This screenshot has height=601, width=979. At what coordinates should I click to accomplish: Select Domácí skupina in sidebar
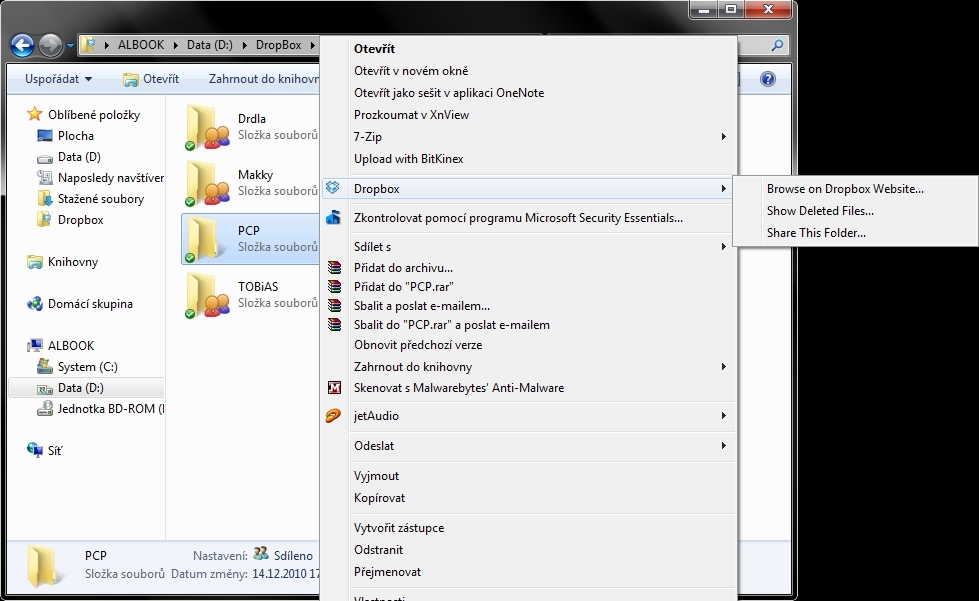(80, 303)
